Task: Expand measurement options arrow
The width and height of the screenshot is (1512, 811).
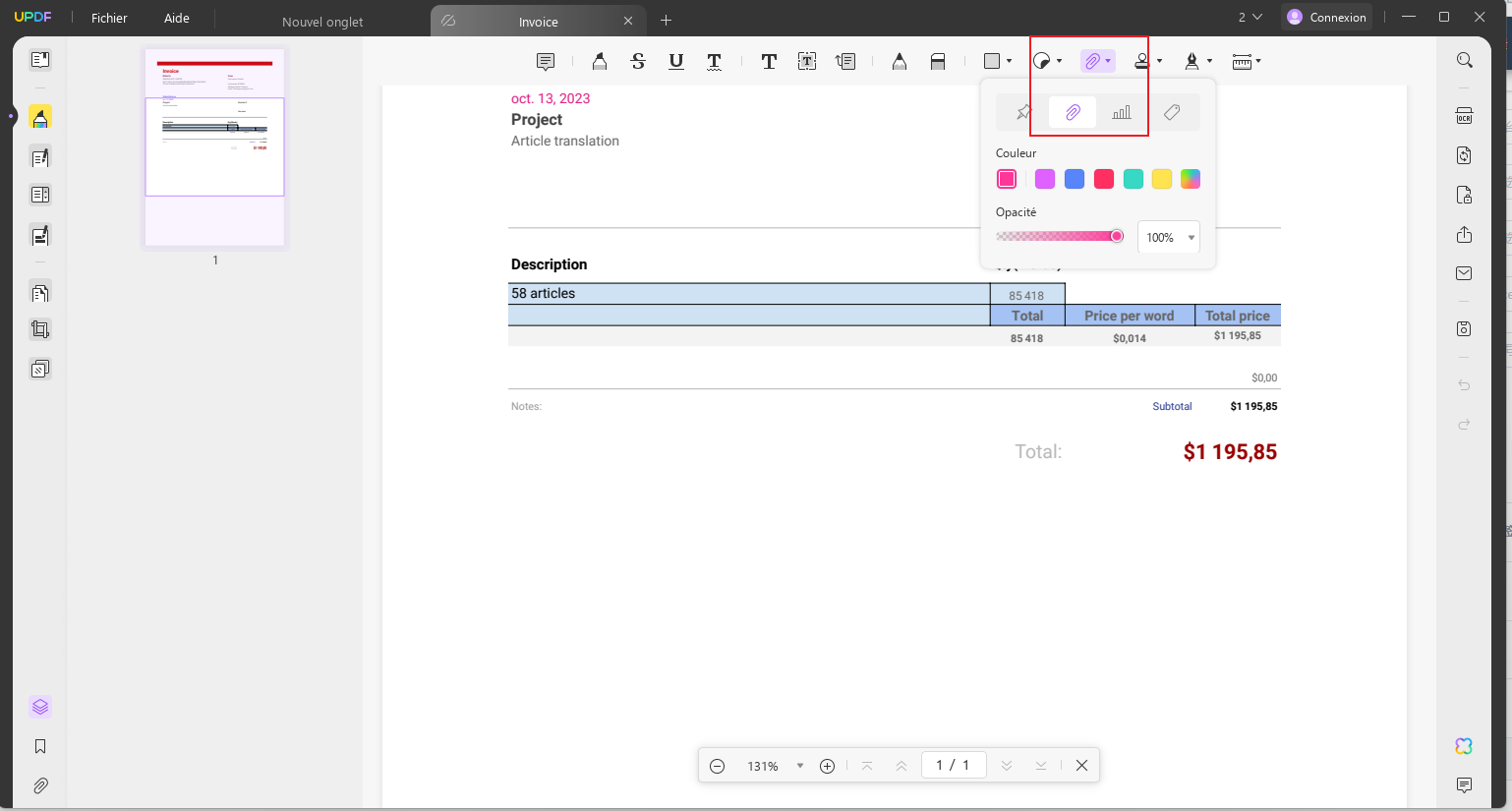Action: [1258, 61]
